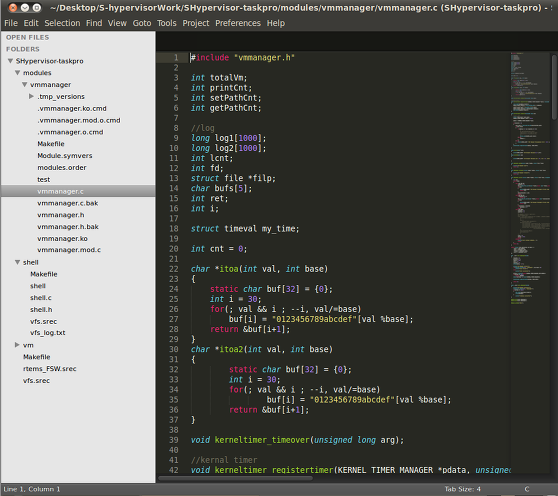This screenshot has width=558, height=496.
Task: Open the Tools menu
Action: [x=167, y=23]
